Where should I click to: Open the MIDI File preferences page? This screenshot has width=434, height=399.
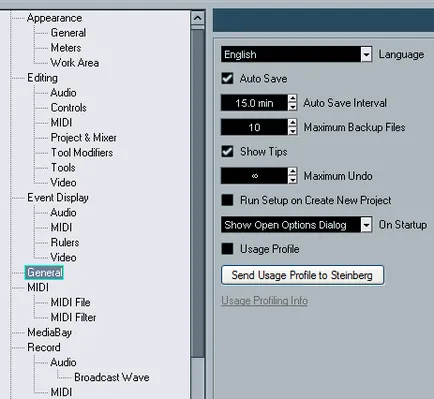[x=70, y=302]
